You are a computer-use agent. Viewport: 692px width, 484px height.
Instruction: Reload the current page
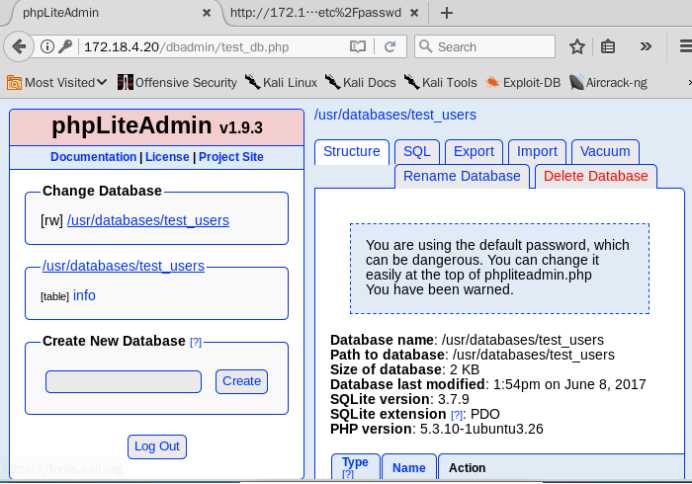click(x=390, y=46)
